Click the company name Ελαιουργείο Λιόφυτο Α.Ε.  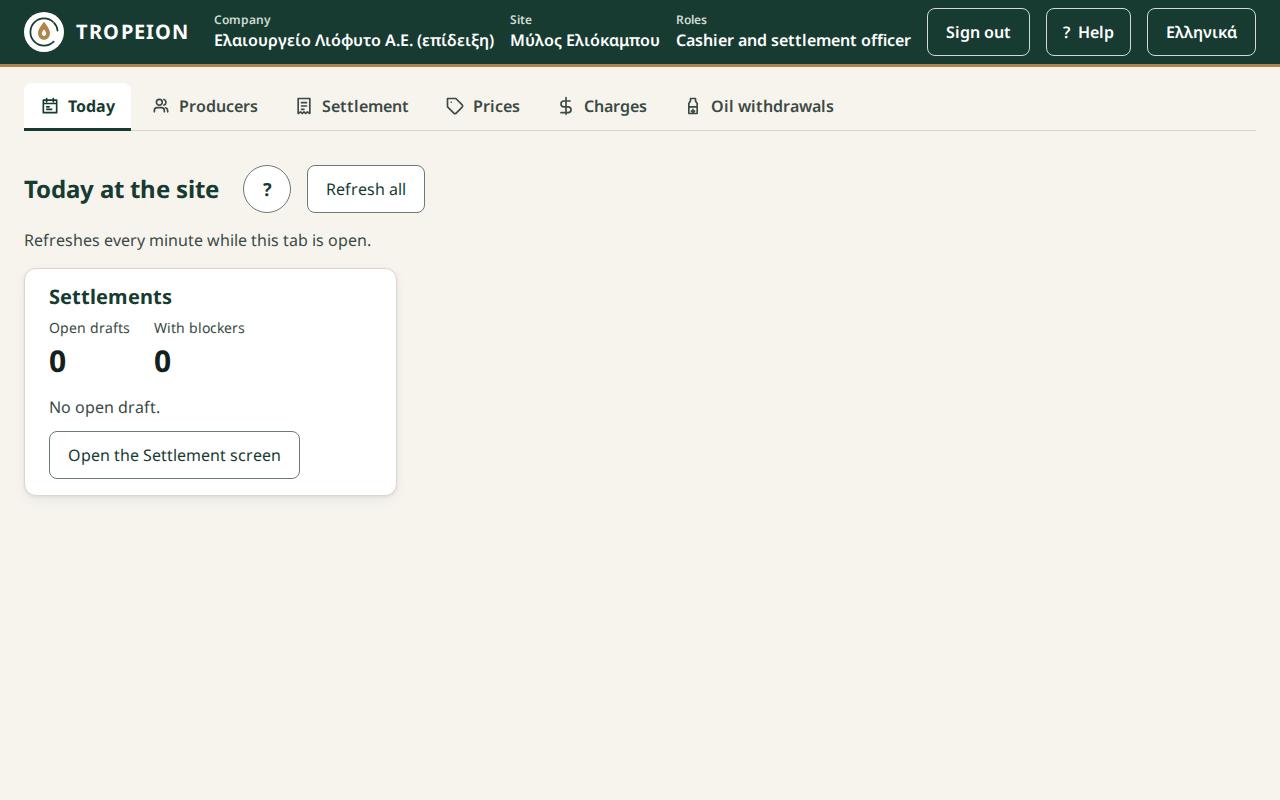[x=354, y=41]
